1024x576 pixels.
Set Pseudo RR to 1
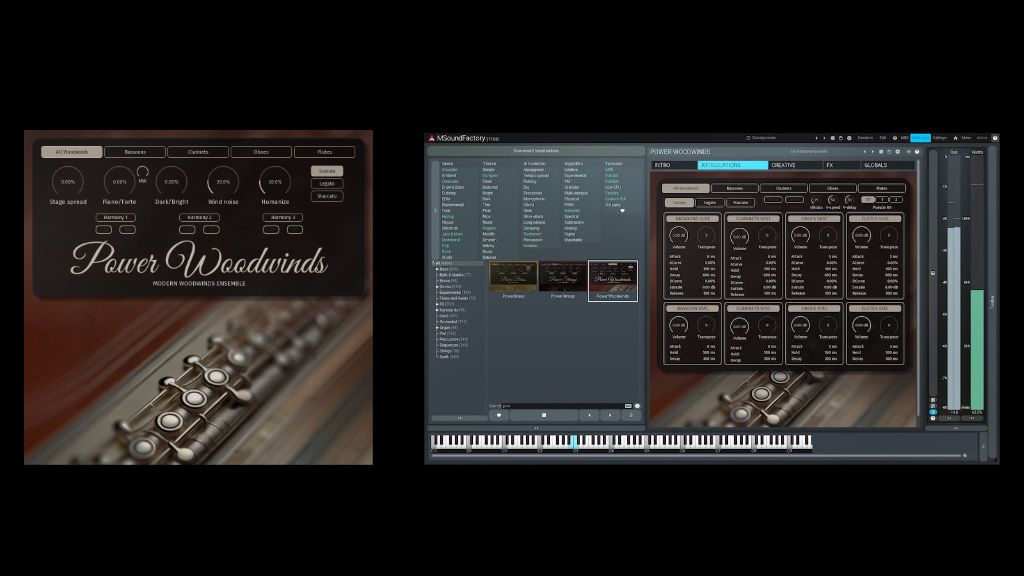pos(882,199)
